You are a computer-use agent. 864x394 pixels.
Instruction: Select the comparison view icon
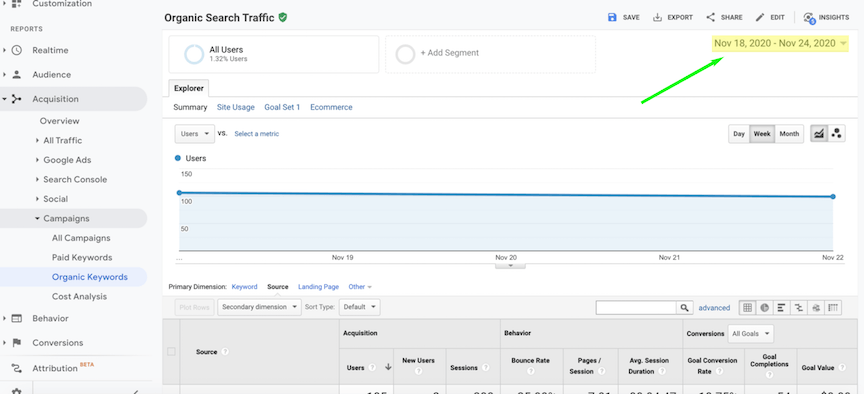click(798, 308)
